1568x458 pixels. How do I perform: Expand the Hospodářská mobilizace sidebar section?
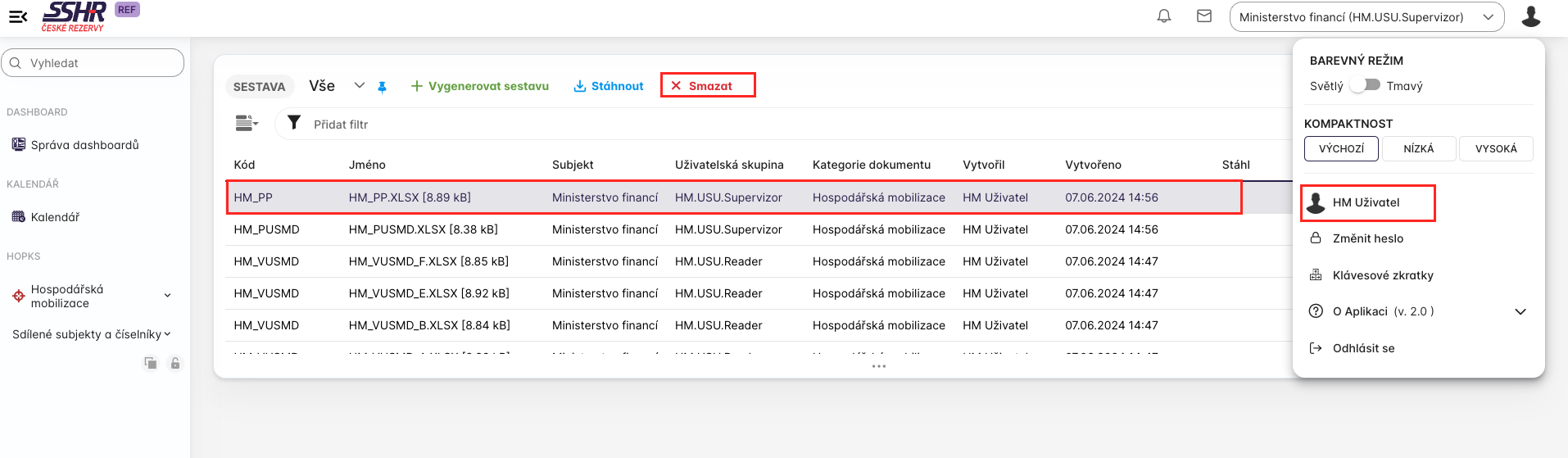coord(167,296)
